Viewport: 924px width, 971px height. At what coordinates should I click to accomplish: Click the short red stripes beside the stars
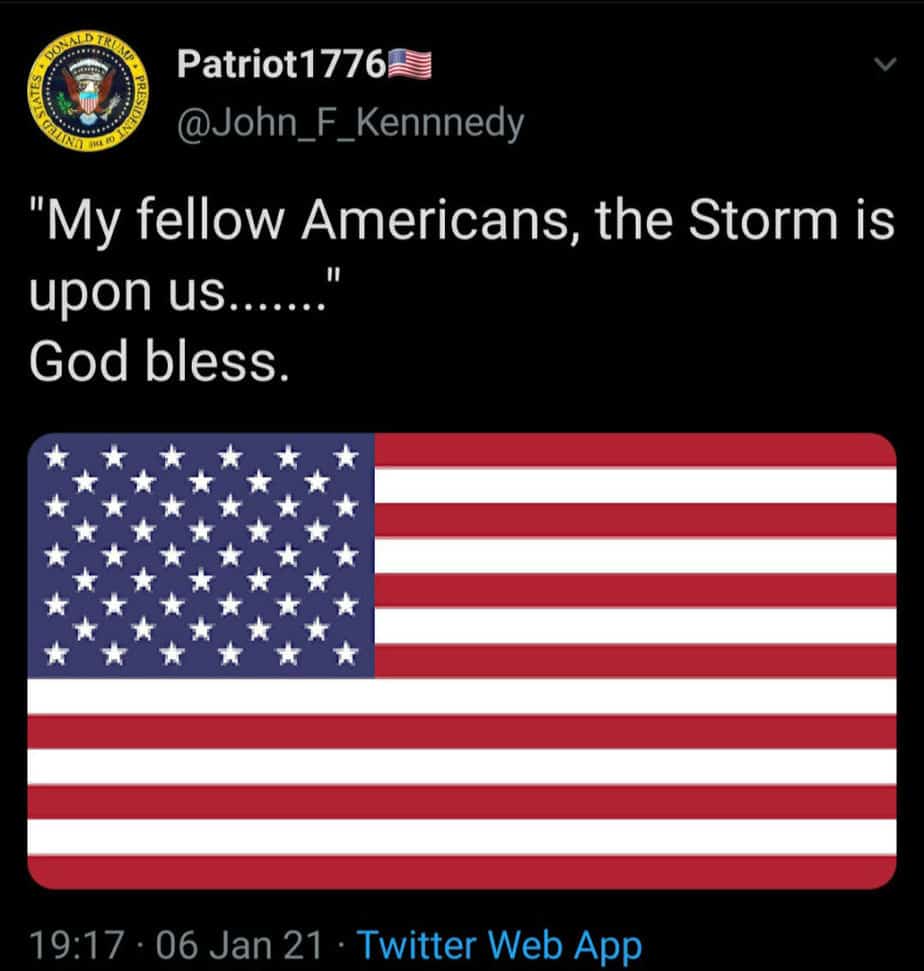point(635,555)
